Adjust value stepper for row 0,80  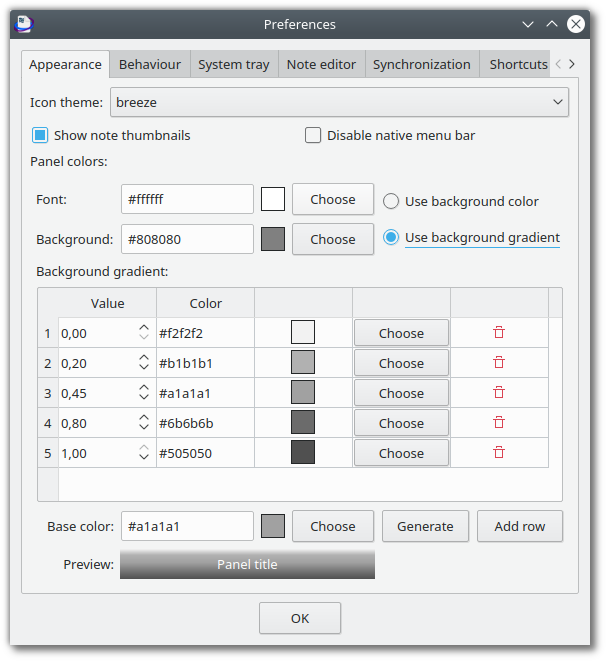pos(144,422)
